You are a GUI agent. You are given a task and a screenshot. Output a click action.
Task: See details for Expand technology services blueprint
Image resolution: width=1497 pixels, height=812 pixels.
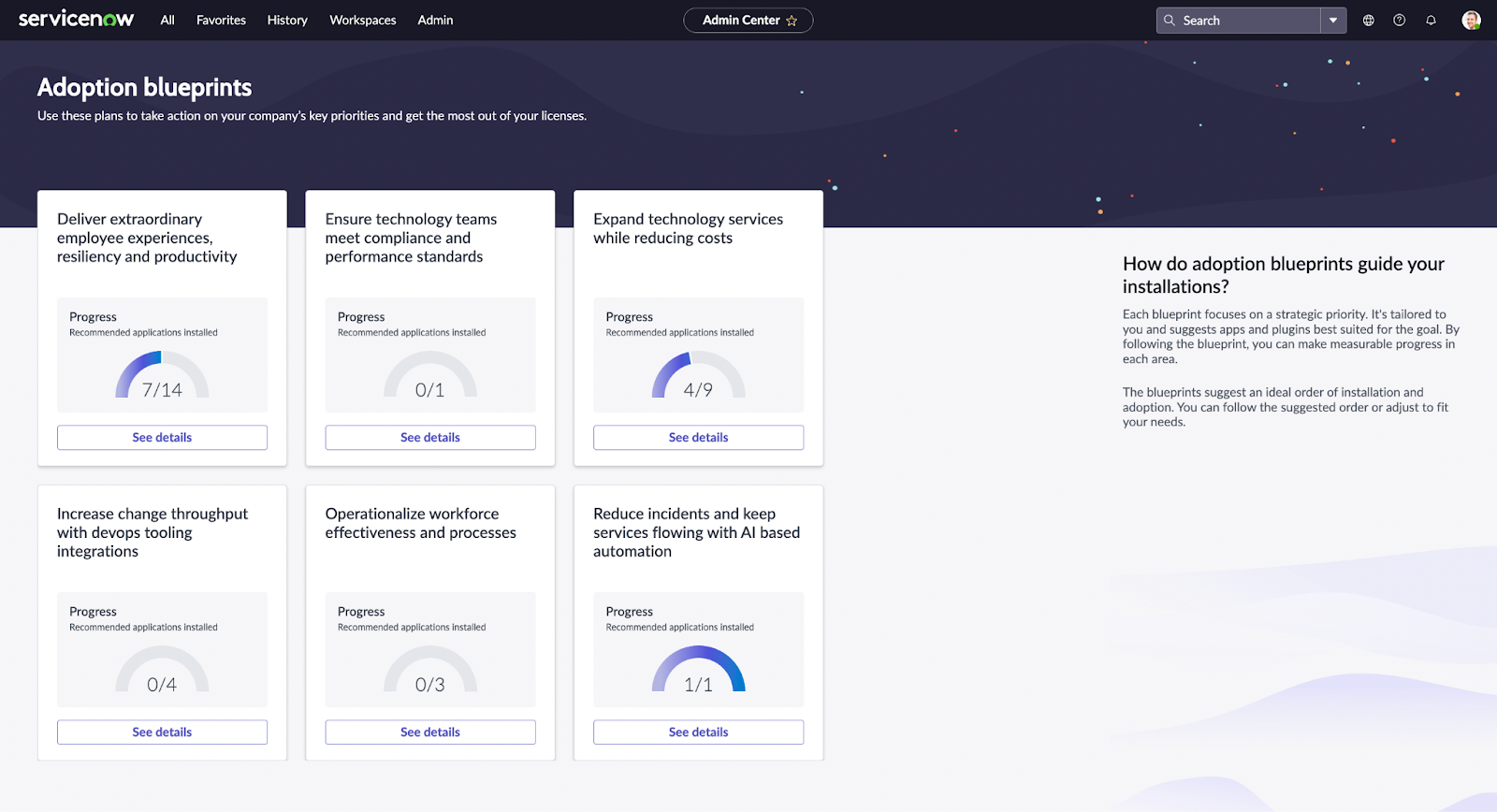[x=698, y=438]
